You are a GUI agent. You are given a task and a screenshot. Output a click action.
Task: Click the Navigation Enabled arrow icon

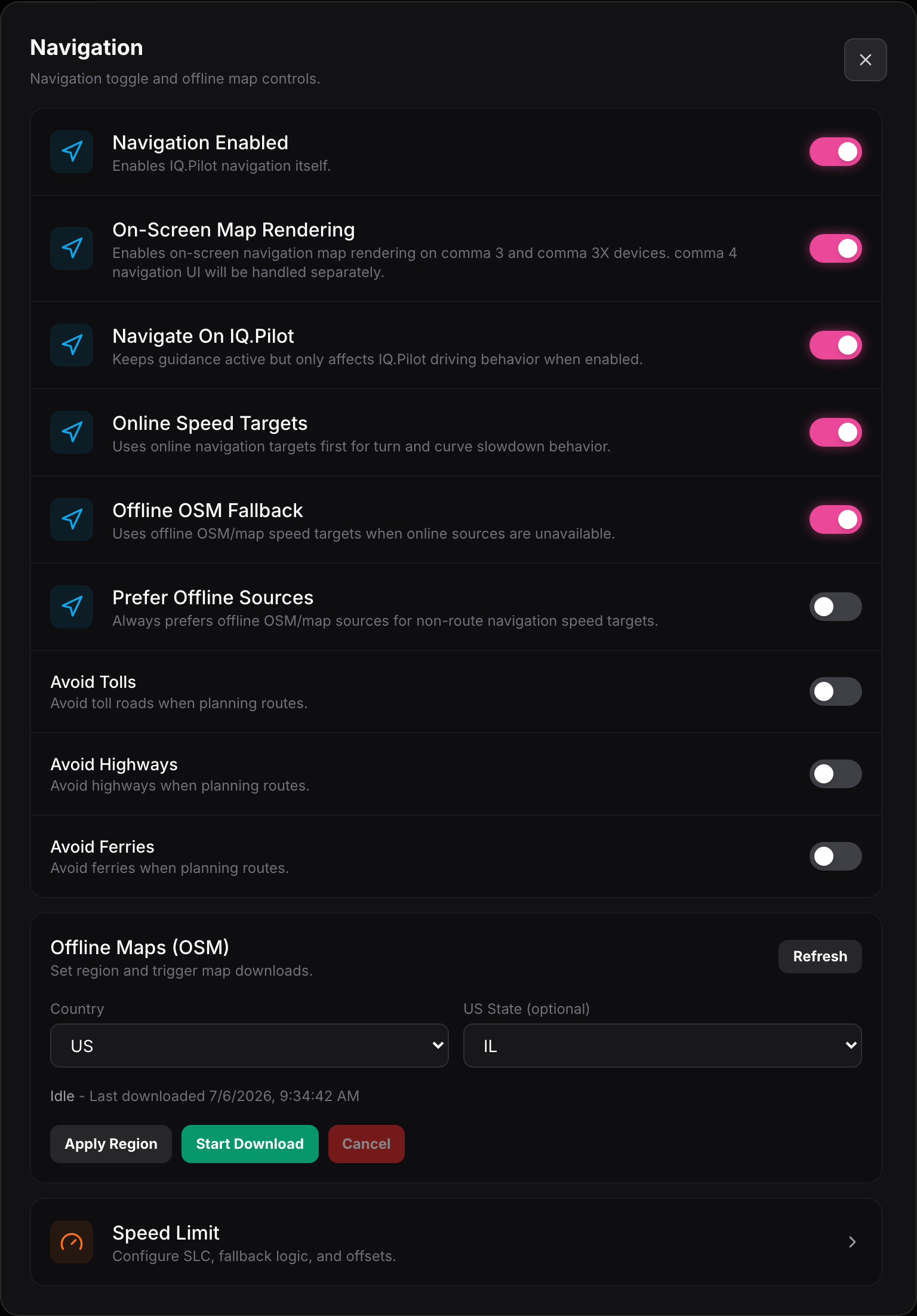tap(72, 152)
